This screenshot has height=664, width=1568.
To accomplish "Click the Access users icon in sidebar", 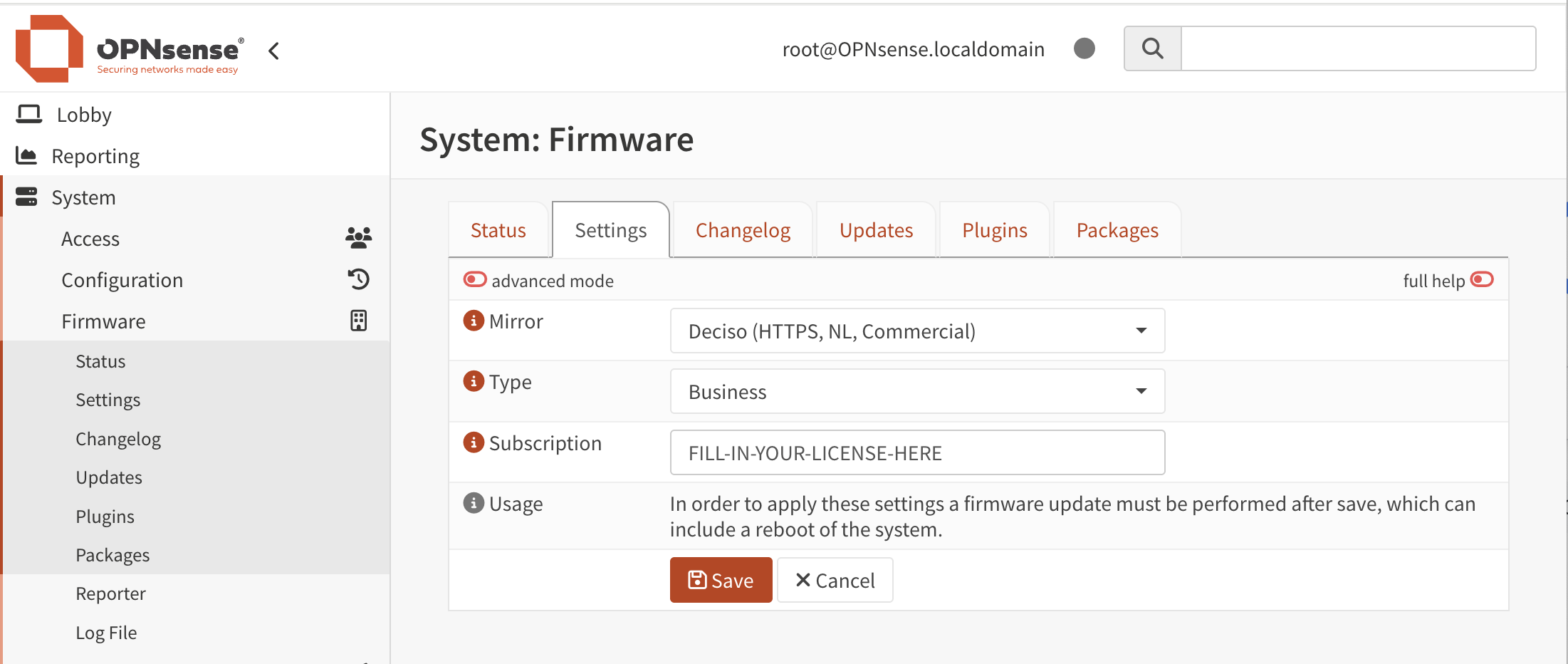I will (x=358, y=238).
